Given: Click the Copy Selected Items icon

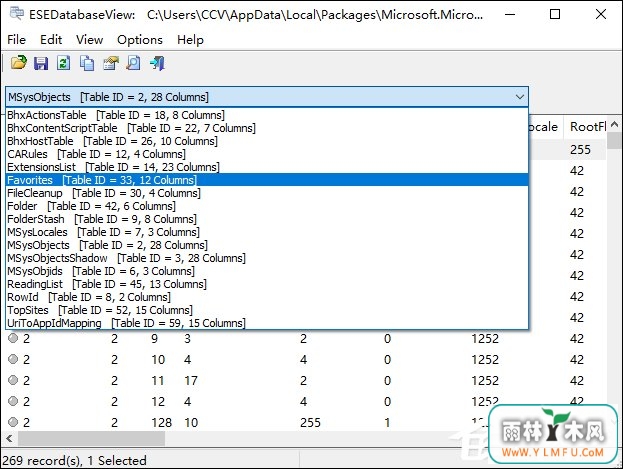Looking at the screenshot, I should tap(87, 63).
